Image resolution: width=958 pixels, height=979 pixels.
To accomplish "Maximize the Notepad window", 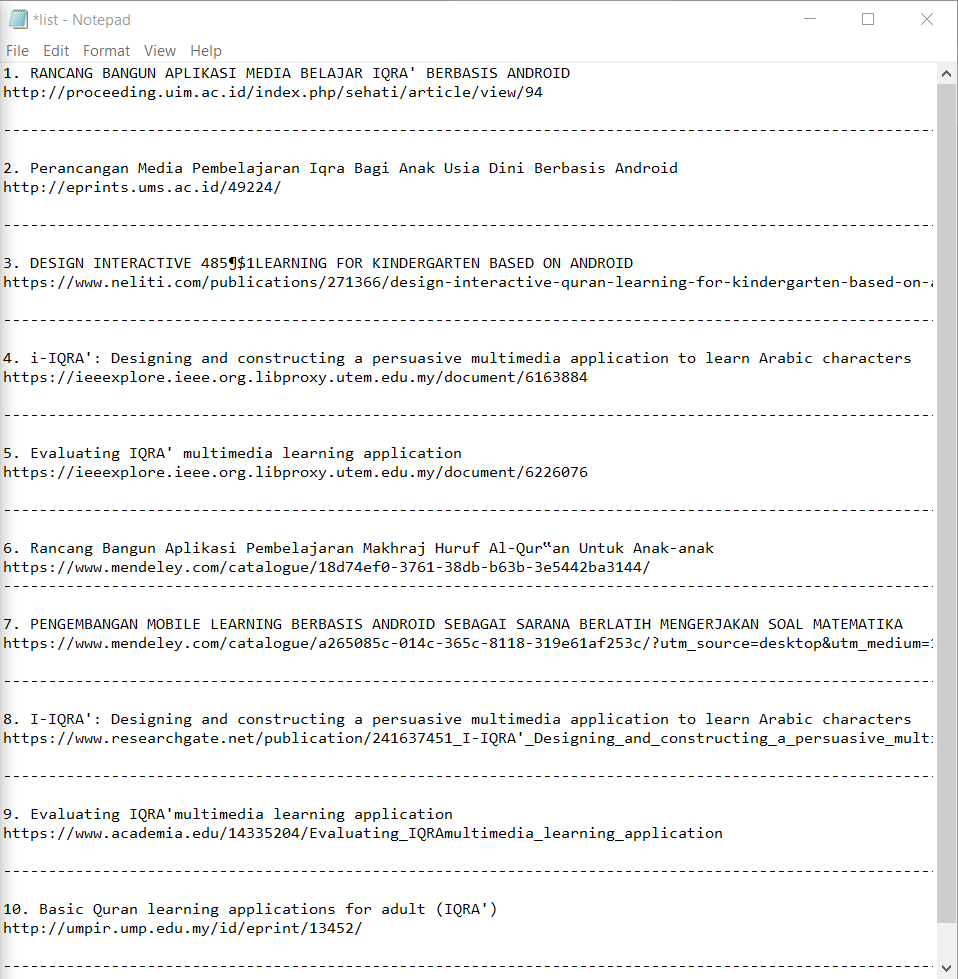I will click(868, 19).
